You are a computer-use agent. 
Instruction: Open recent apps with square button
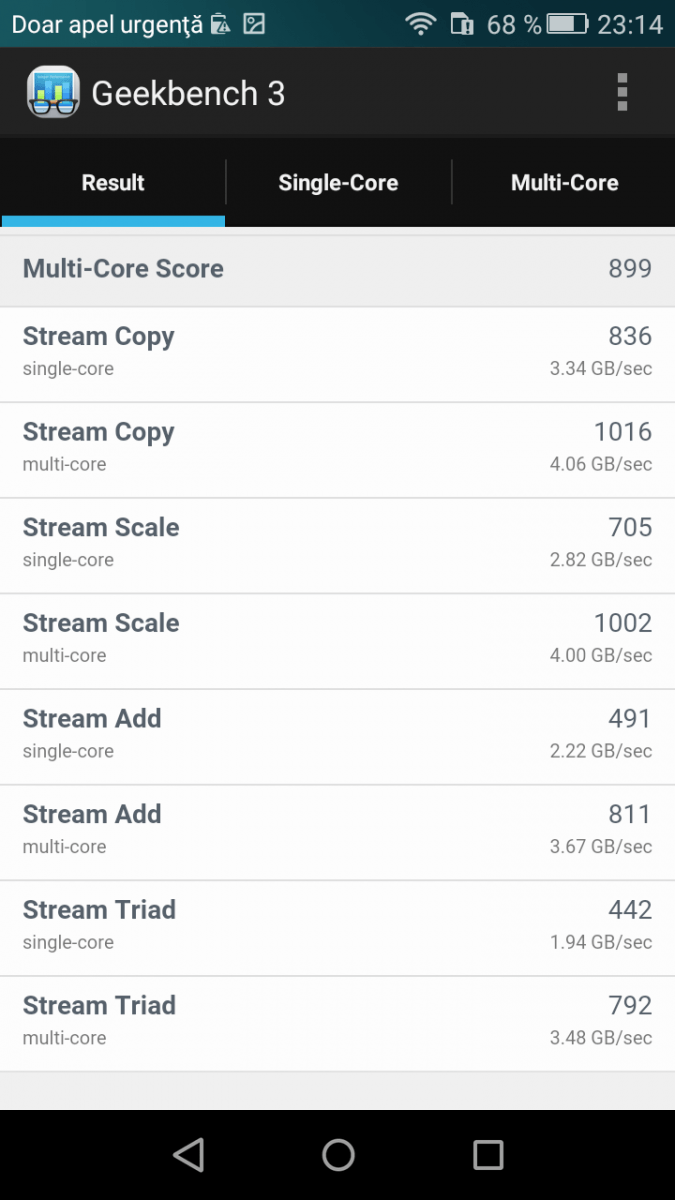coord(488,1154)
